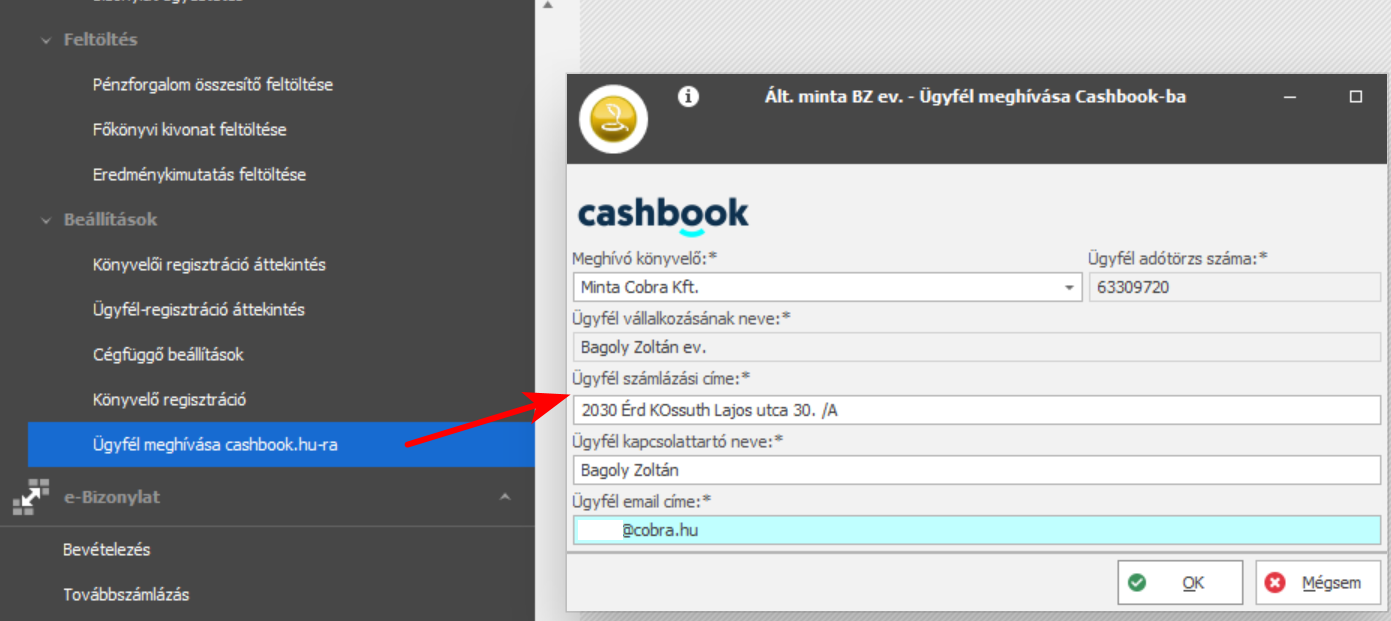The image size is (1391, 621).
Task: Click the Beállítások section header
Action: coord(110,220)
